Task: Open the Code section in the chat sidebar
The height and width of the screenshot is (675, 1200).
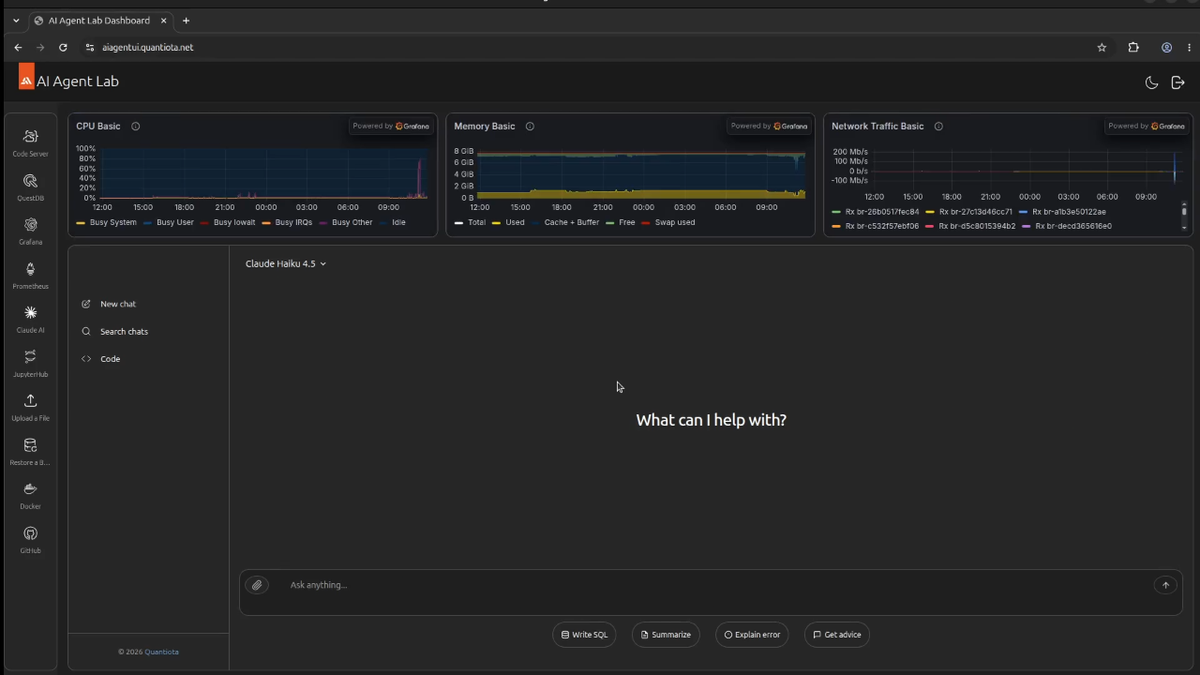Action: click(100, 359)
